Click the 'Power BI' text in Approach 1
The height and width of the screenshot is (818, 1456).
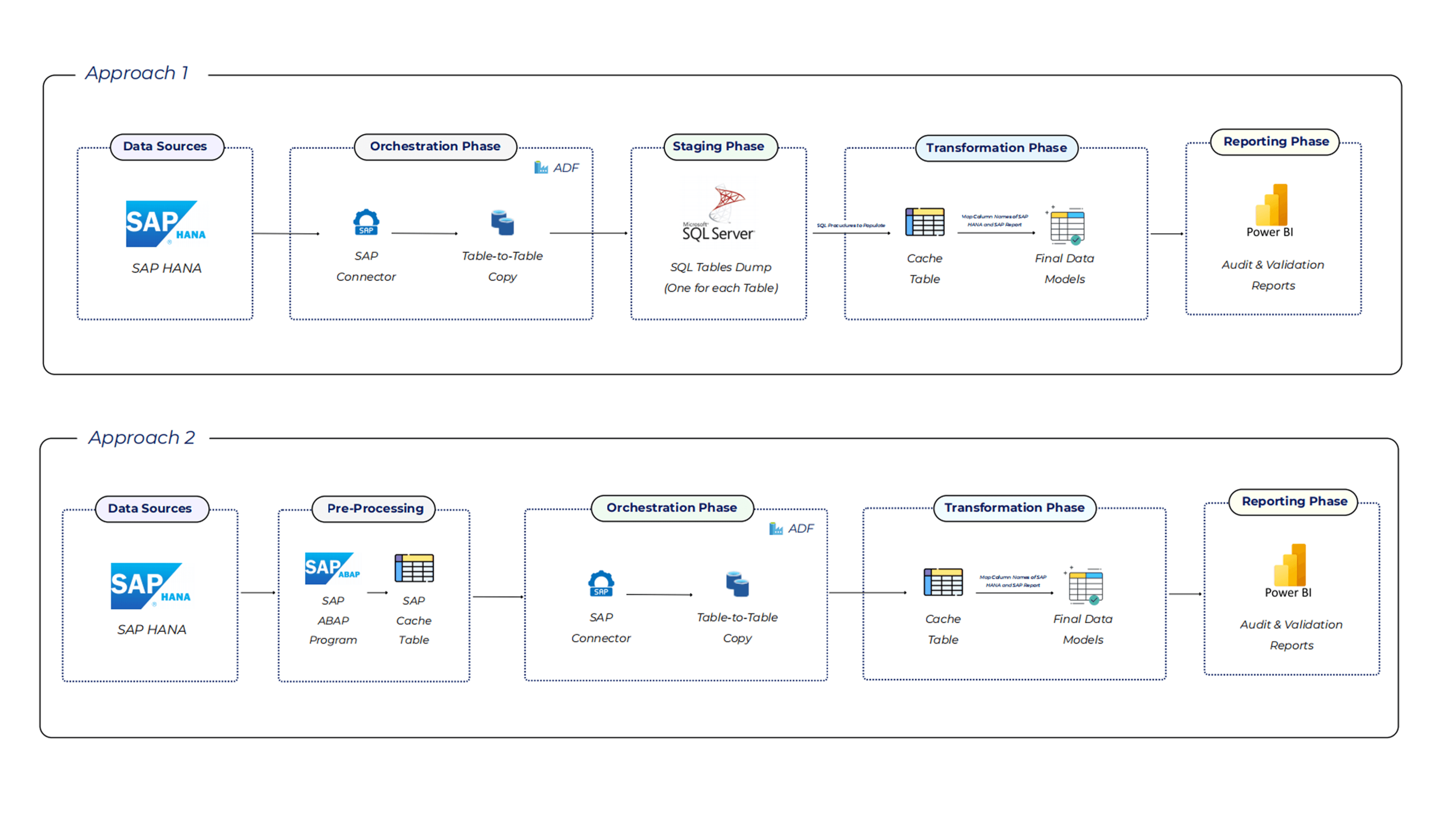(x=1270, y=232)
